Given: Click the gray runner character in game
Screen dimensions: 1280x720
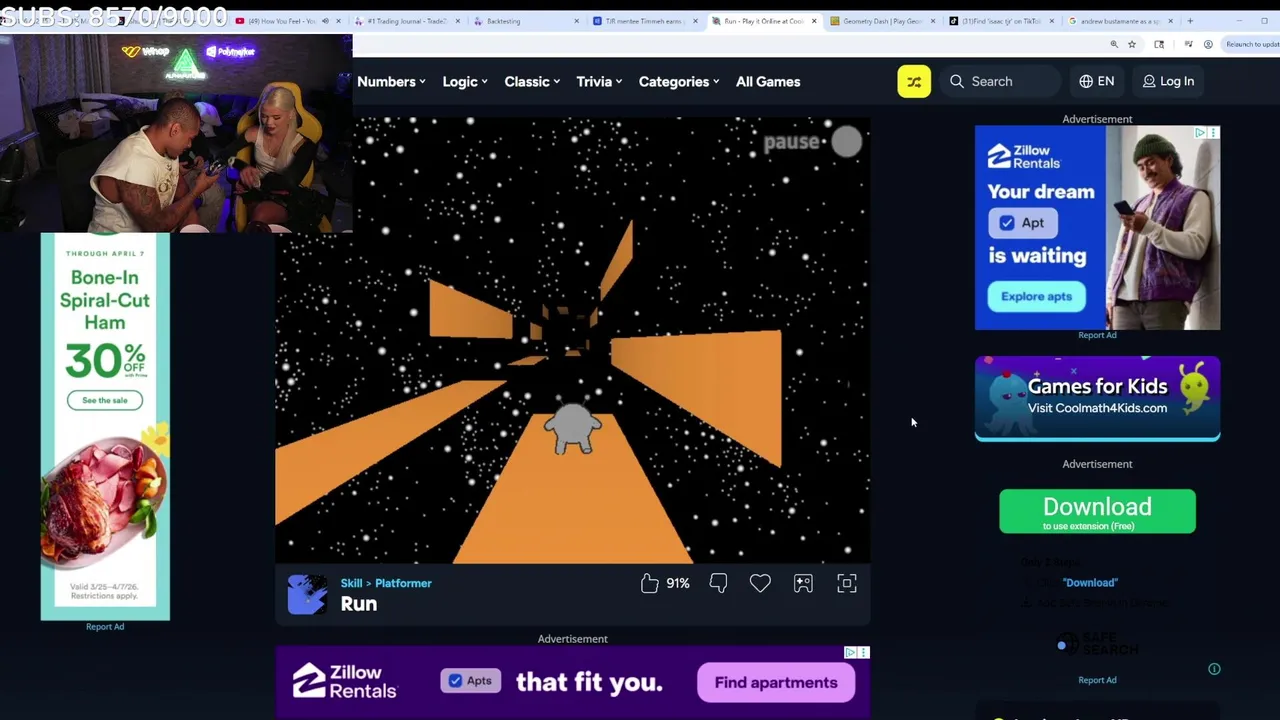Looking at the screenshot, I should pyautogui.click(x=573, y=429).
